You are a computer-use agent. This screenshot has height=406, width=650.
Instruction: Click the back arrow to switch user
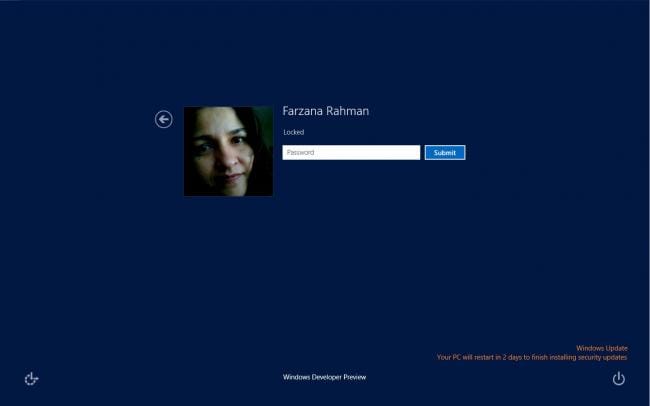coord(164,119)
